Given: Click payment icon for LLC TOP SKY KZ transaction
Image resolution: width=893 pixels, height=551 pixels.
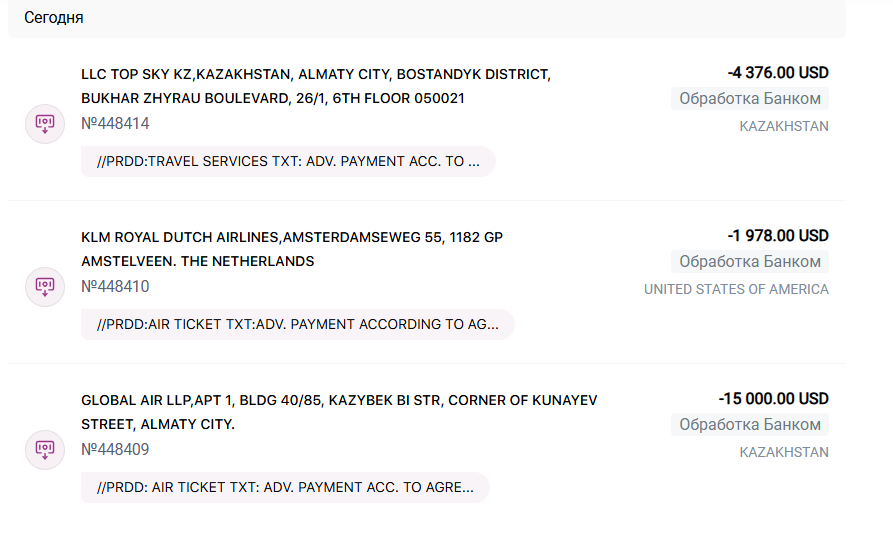Looking at the screenshot, I should point(44,124).
